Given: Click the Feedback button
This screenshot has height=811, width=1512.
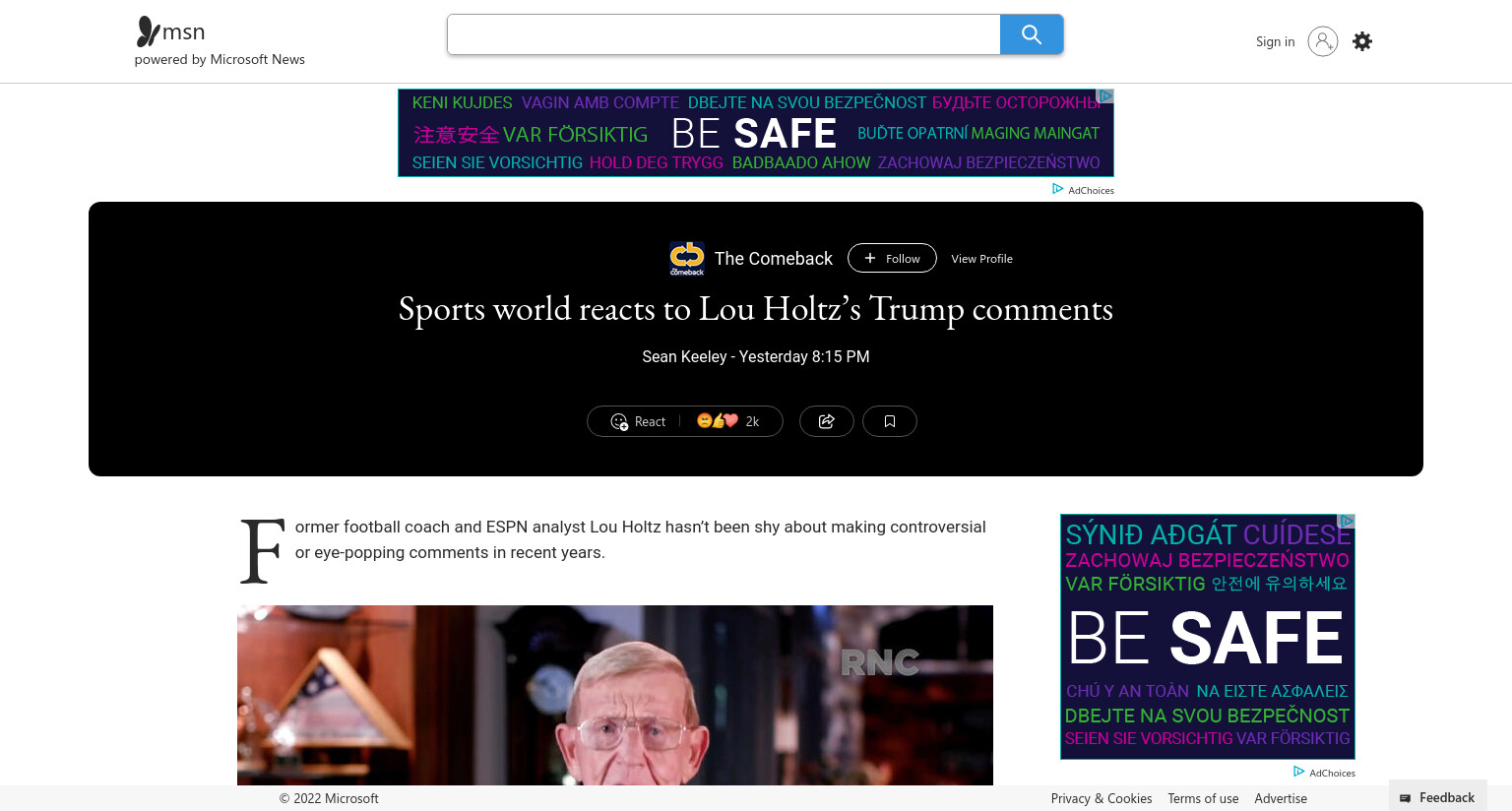Looking at the screenshot, I should [1438, 797].
